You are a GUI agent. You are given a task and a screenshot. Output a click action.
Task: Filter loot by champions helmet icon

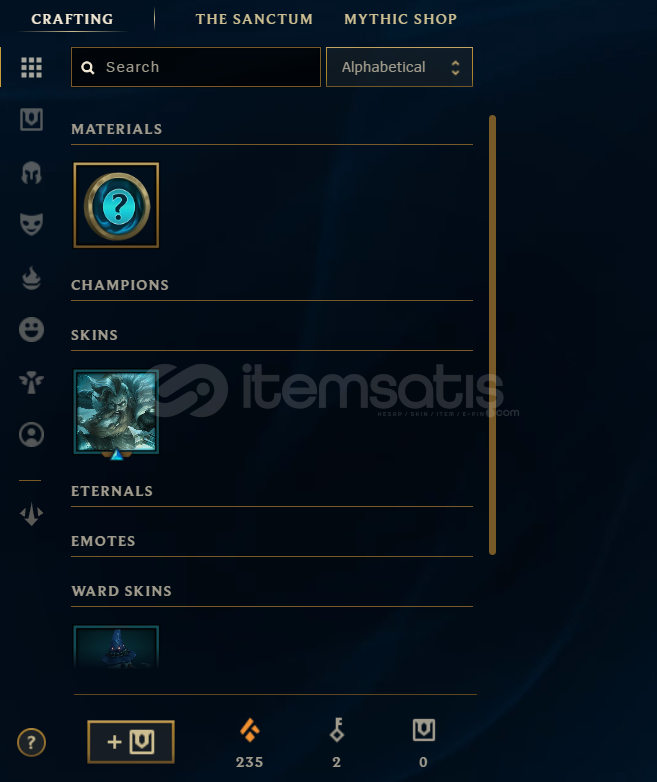[31, 173]
